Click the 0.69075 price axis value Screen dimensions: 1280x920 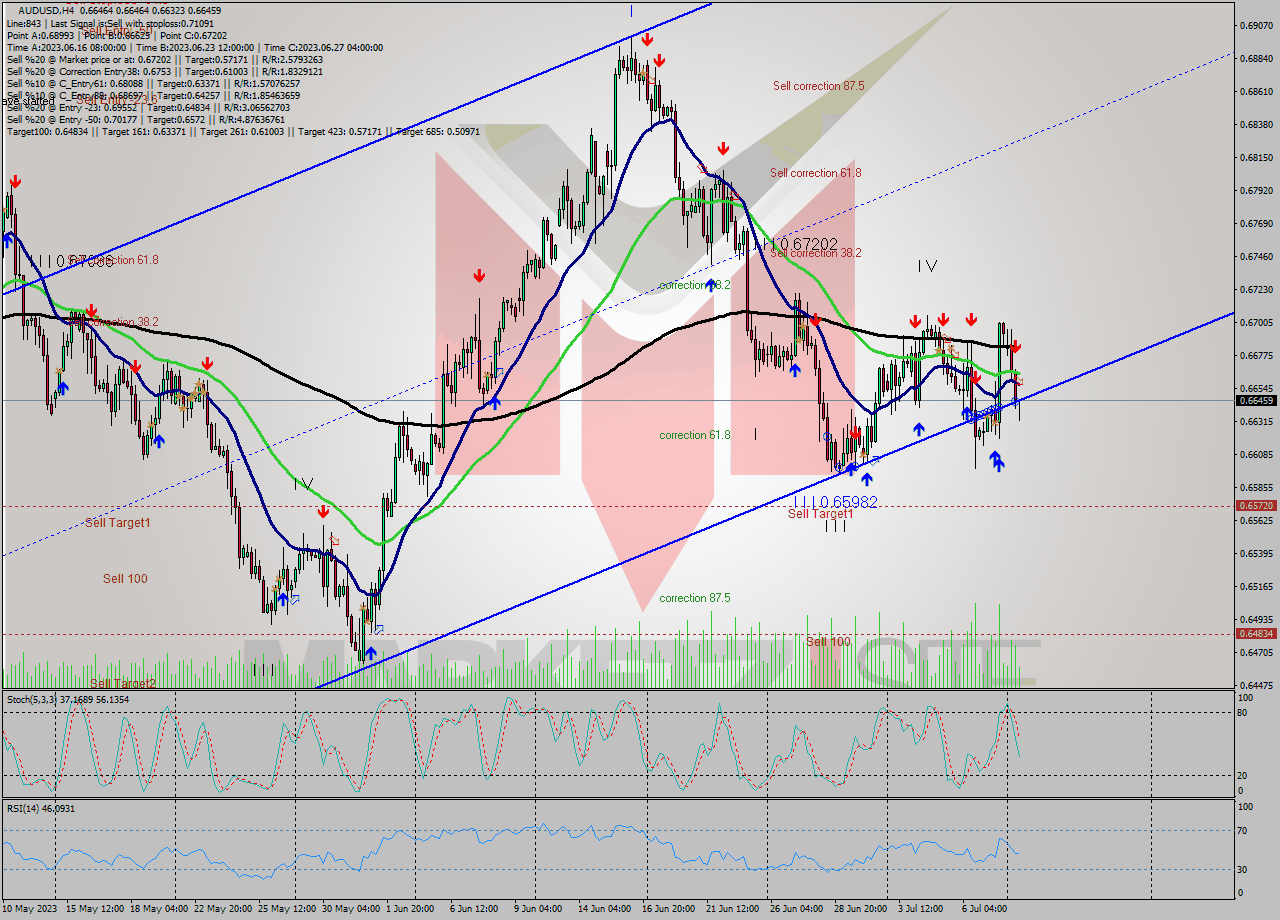1257,25
